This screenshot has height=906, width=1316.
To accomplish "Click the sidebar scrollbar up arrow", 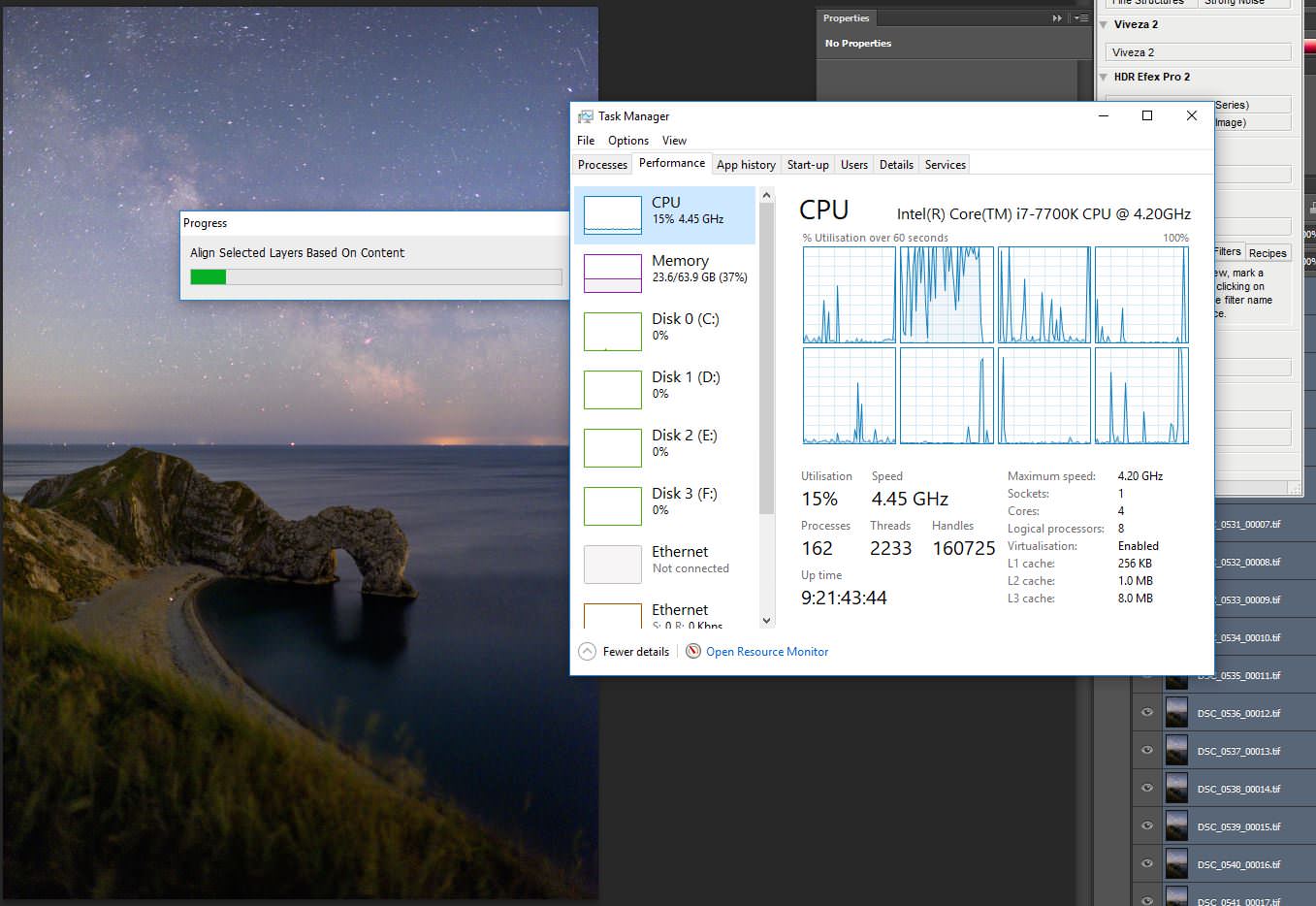I will (x=766, y=195).
